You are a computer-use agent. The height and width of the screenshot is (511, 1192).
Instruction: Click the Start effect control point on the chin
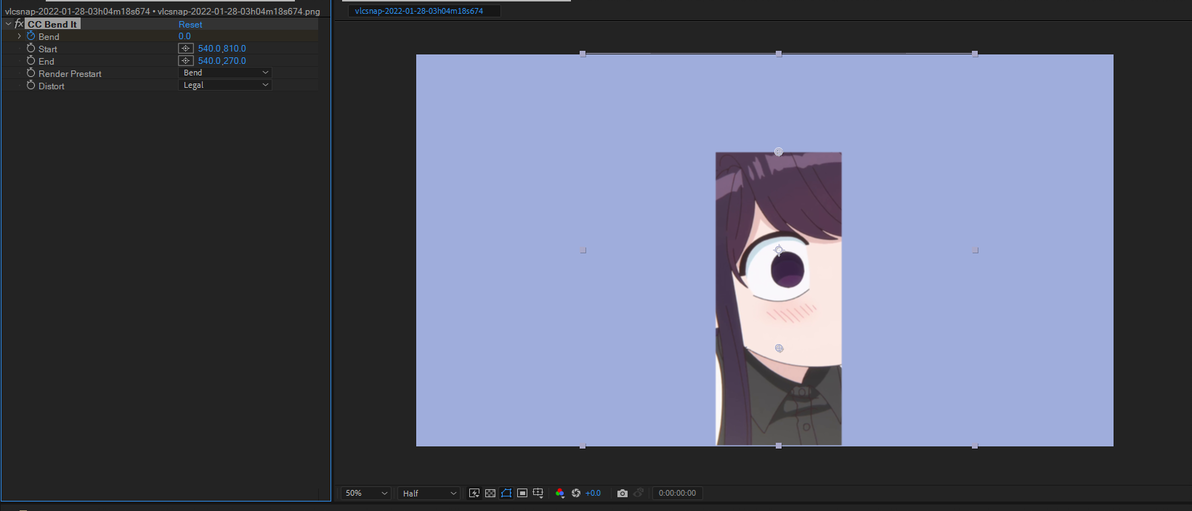(778, 348)
